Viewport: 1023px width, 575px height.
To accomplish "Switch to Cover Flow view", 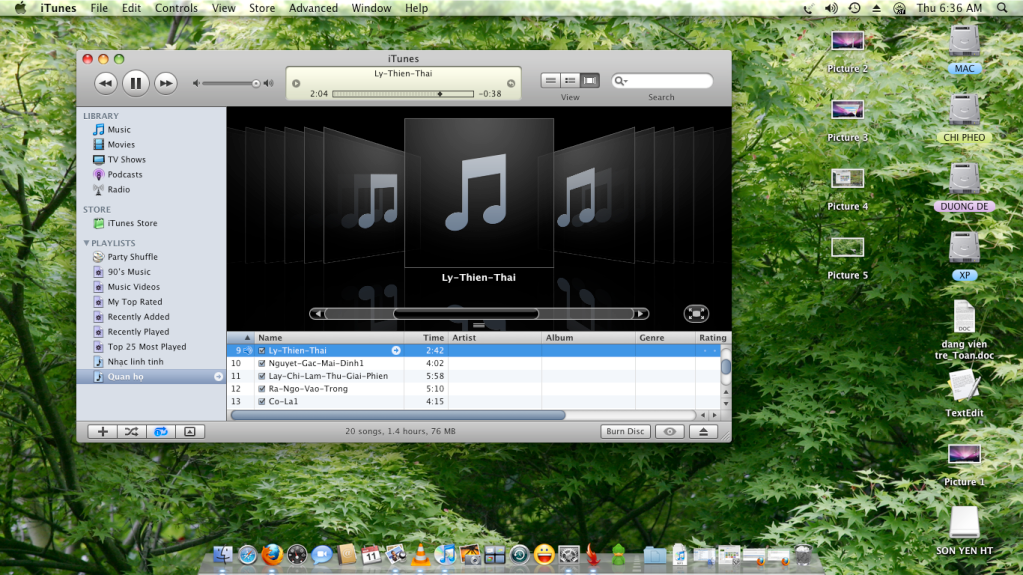I will pyautogui.click(x=590, y=80).
